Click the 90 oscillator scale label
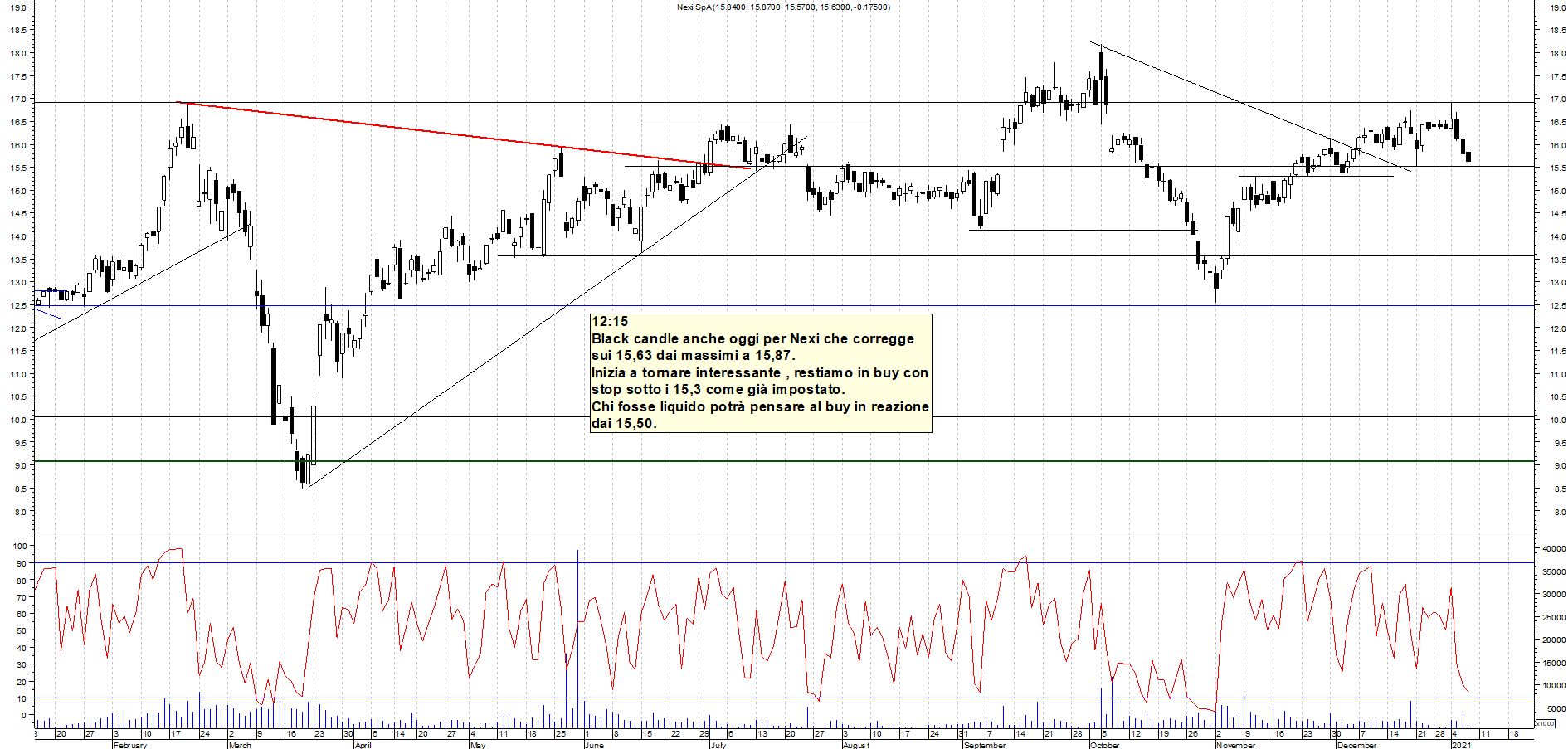 tap(22, 564)
